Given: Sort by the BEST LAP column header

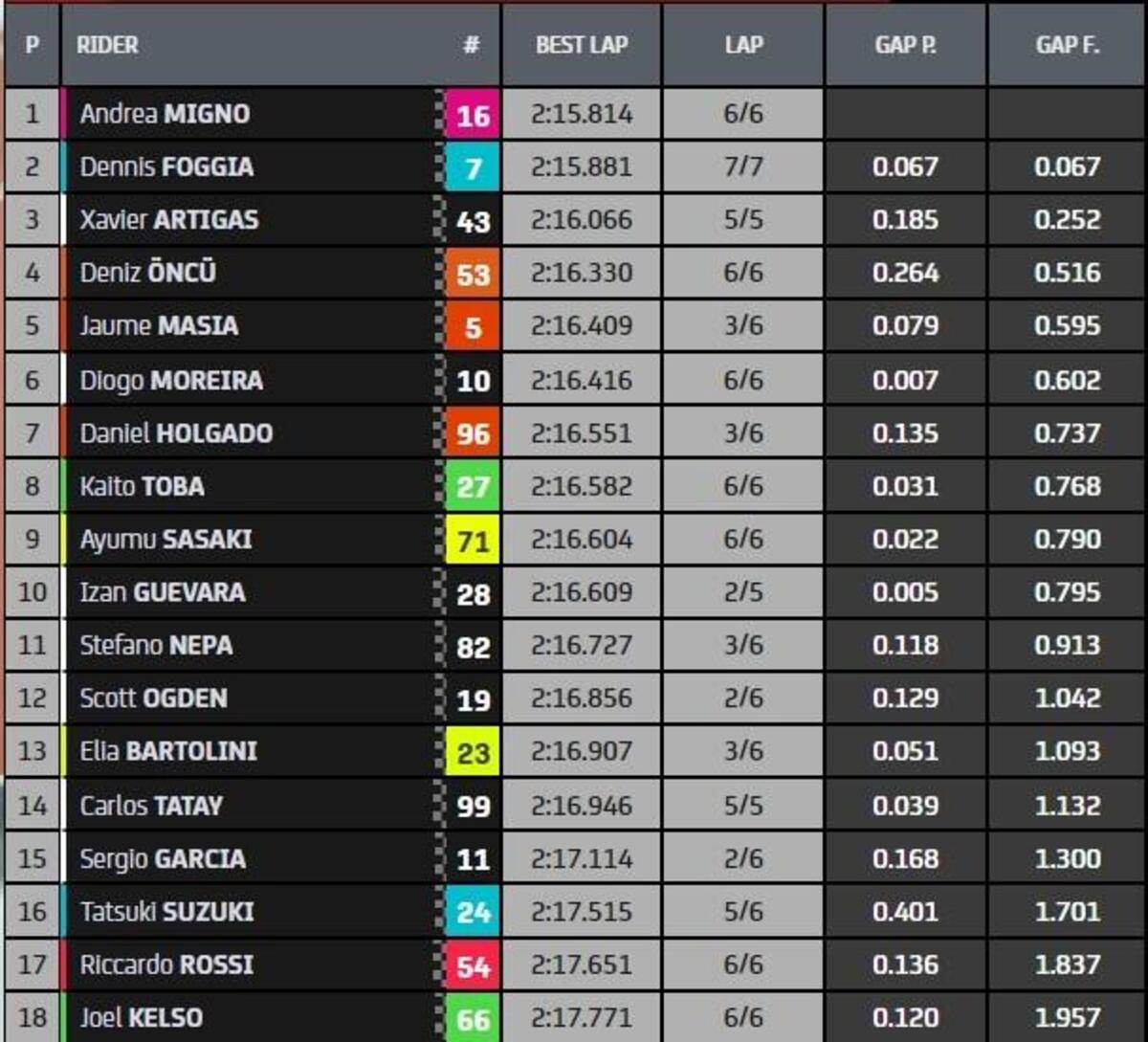Looking at the screenshot, I should pos(582,45).
